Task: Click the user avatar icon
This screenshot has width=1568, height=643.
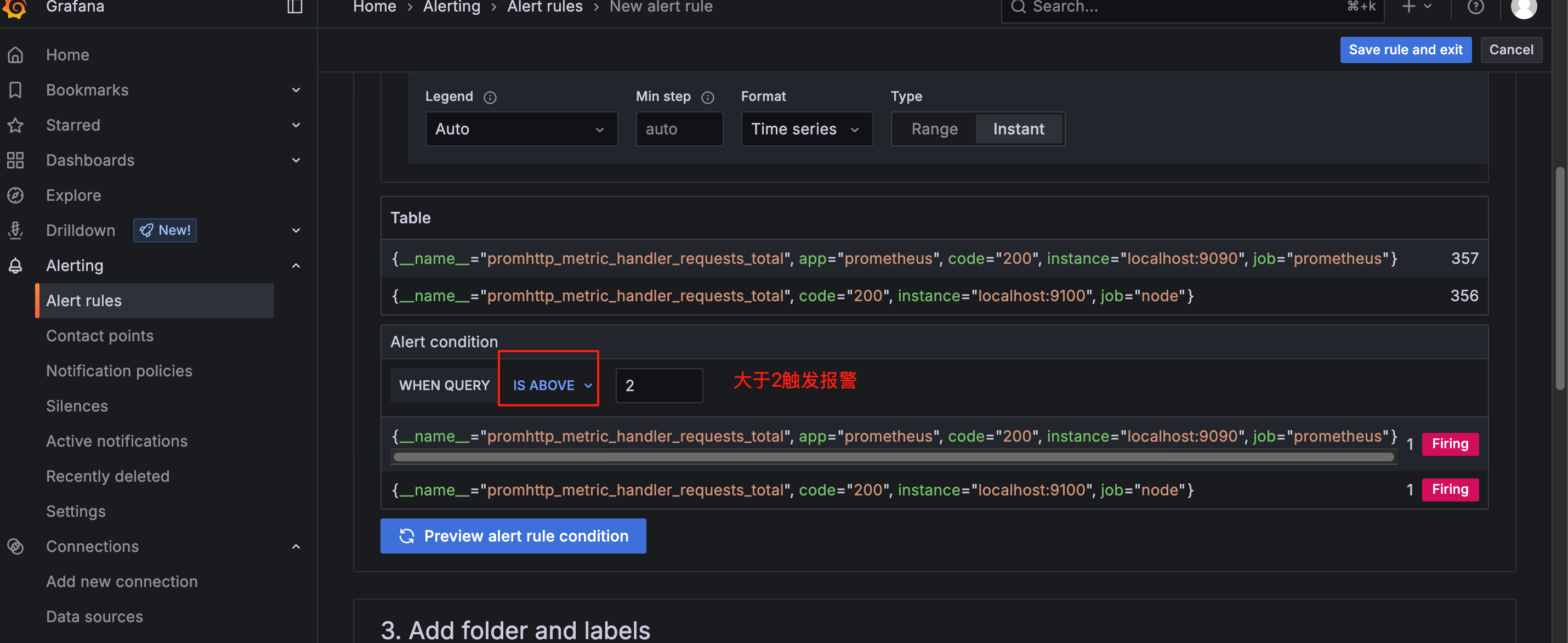Action: pyautogui.click(x=1523, y=7)
